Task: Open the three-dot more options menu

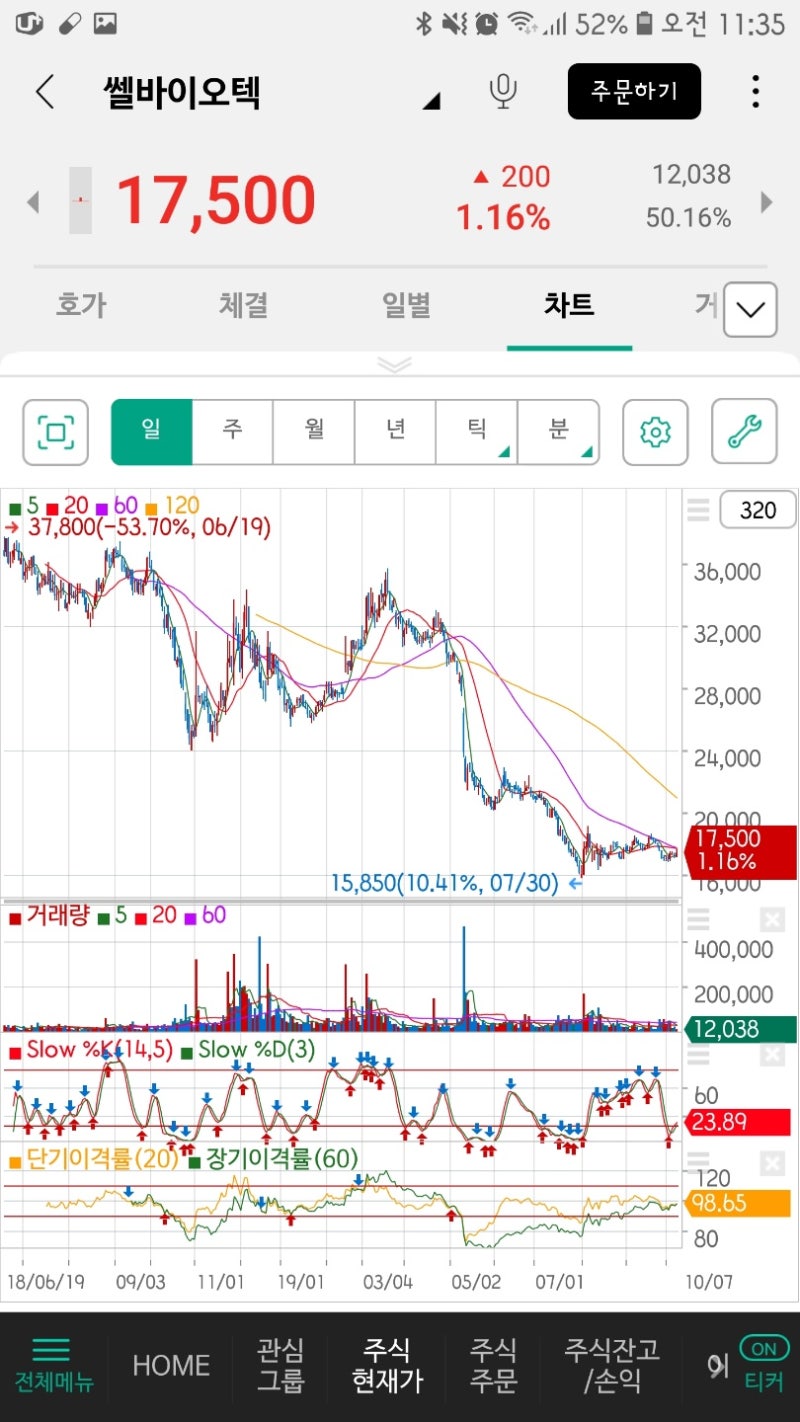Action: [755, 92]
